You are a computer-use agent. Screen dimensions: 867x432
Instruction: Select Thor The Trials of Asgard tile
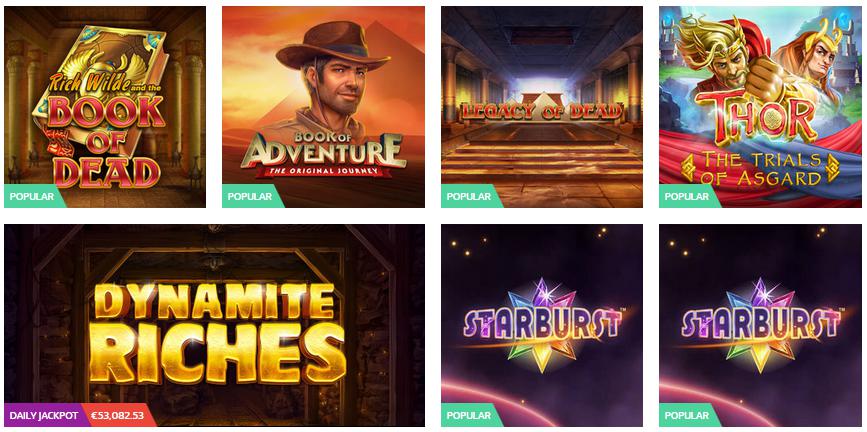pos(760,107)
